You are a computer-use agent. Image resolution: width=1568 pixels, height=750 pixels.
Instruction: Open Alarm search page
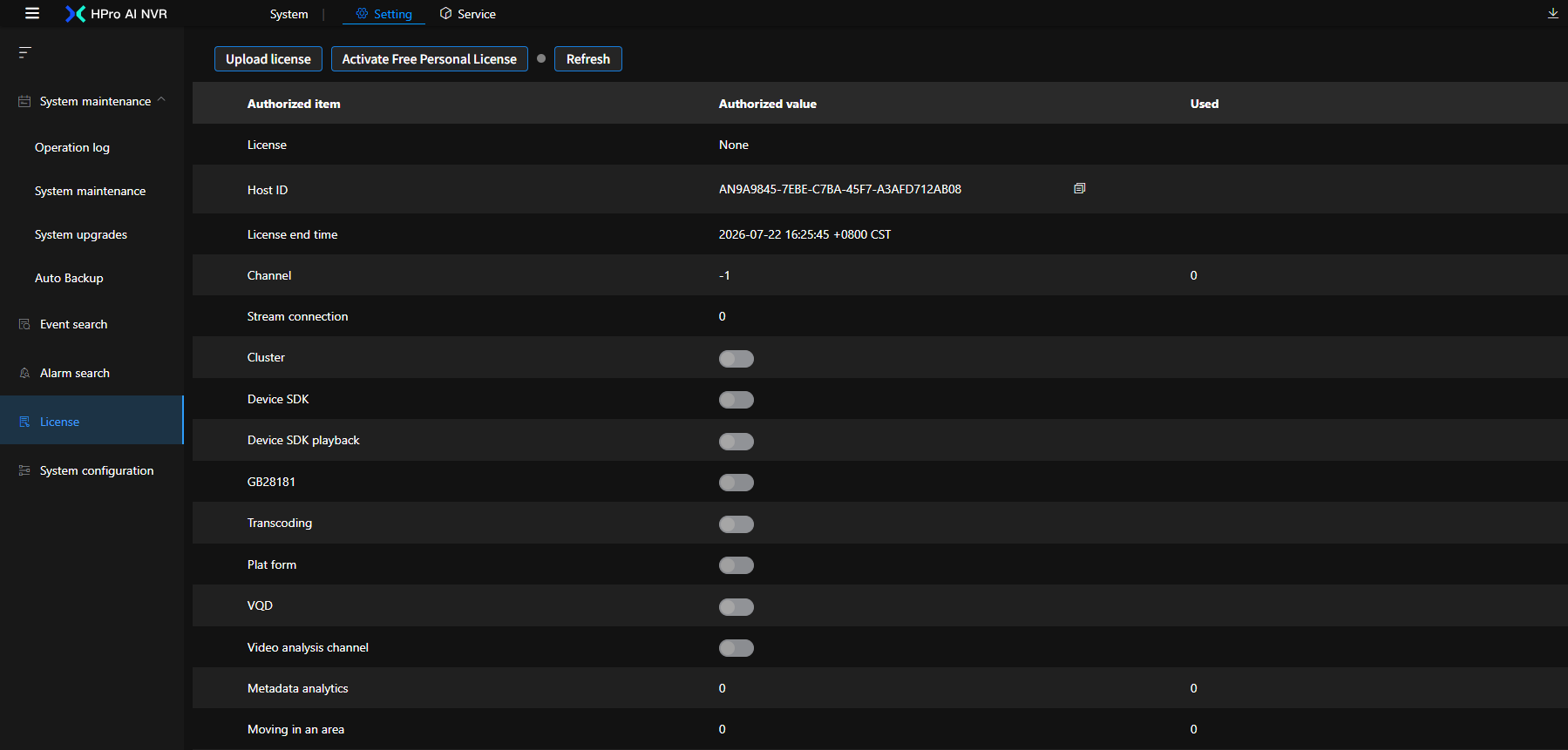[75, 373]
